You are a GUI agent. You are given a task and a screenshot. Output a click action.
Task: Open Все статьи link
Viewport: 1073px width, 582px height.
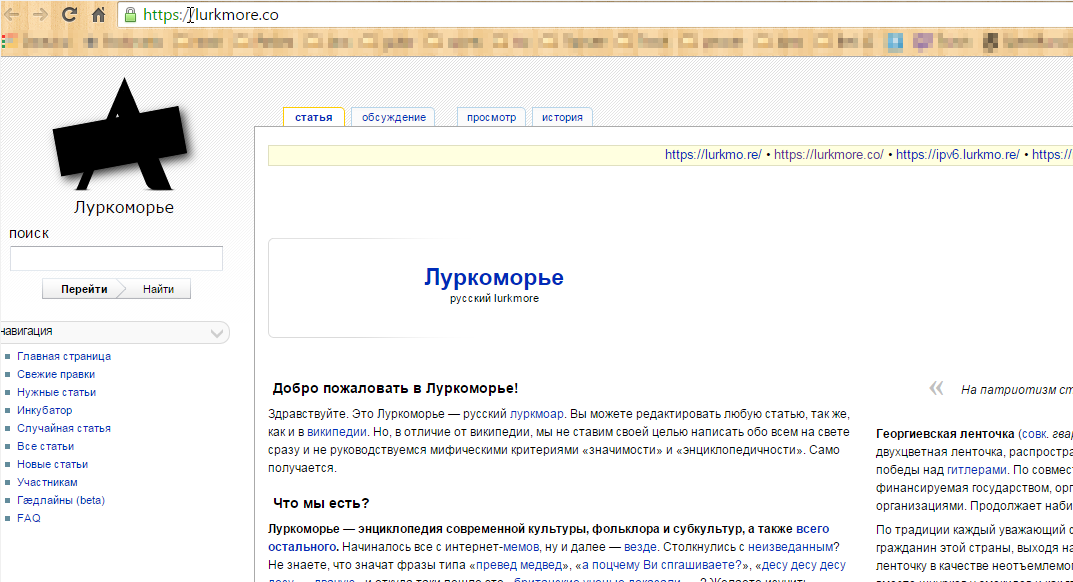pyautogui.click(x=45, y=446)
